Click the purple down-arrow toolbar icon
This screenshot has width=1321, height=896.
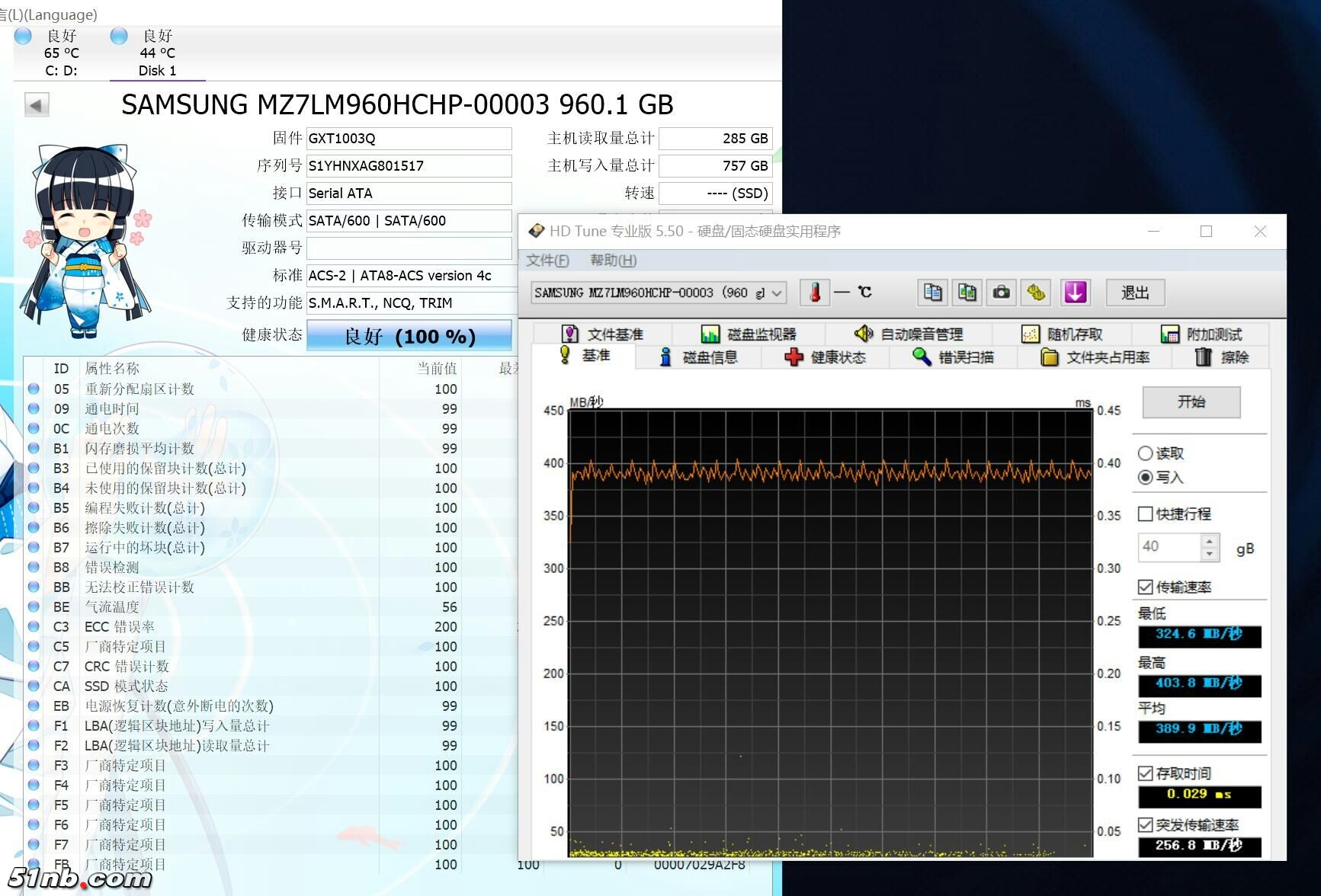1075,293
